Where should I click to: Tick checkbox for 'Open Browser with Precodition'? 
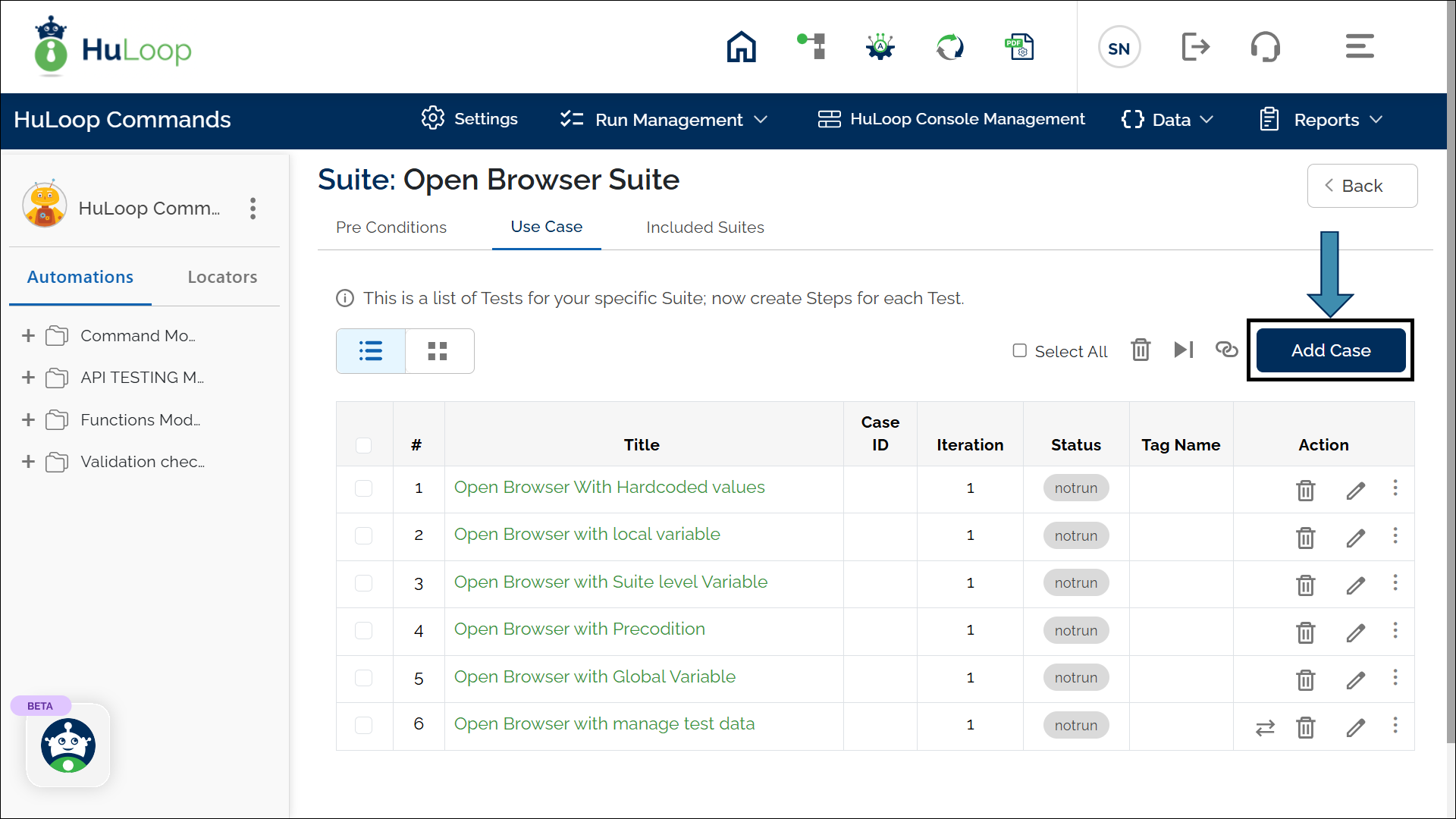pyautogui.click(x=364, y=630)
